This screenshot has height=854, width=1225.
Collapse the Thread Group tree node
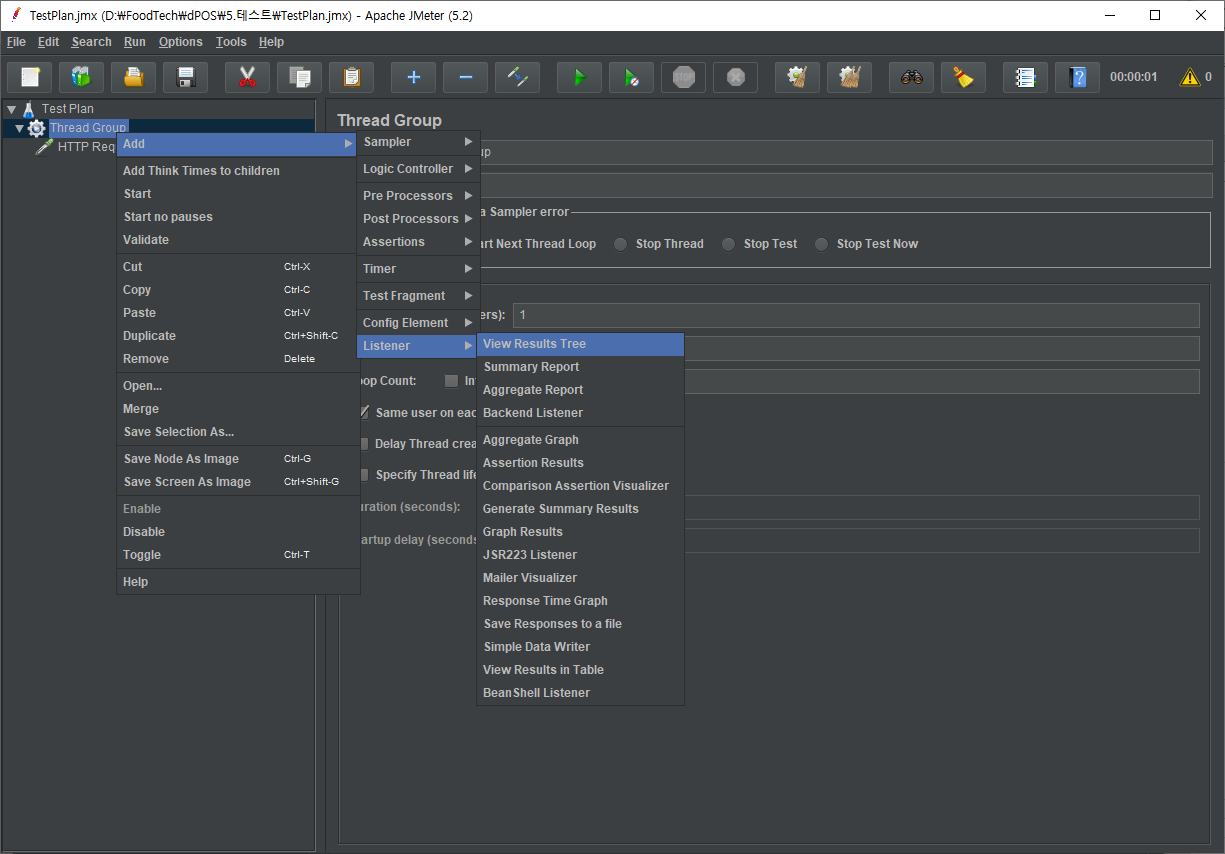pos(19,128)
